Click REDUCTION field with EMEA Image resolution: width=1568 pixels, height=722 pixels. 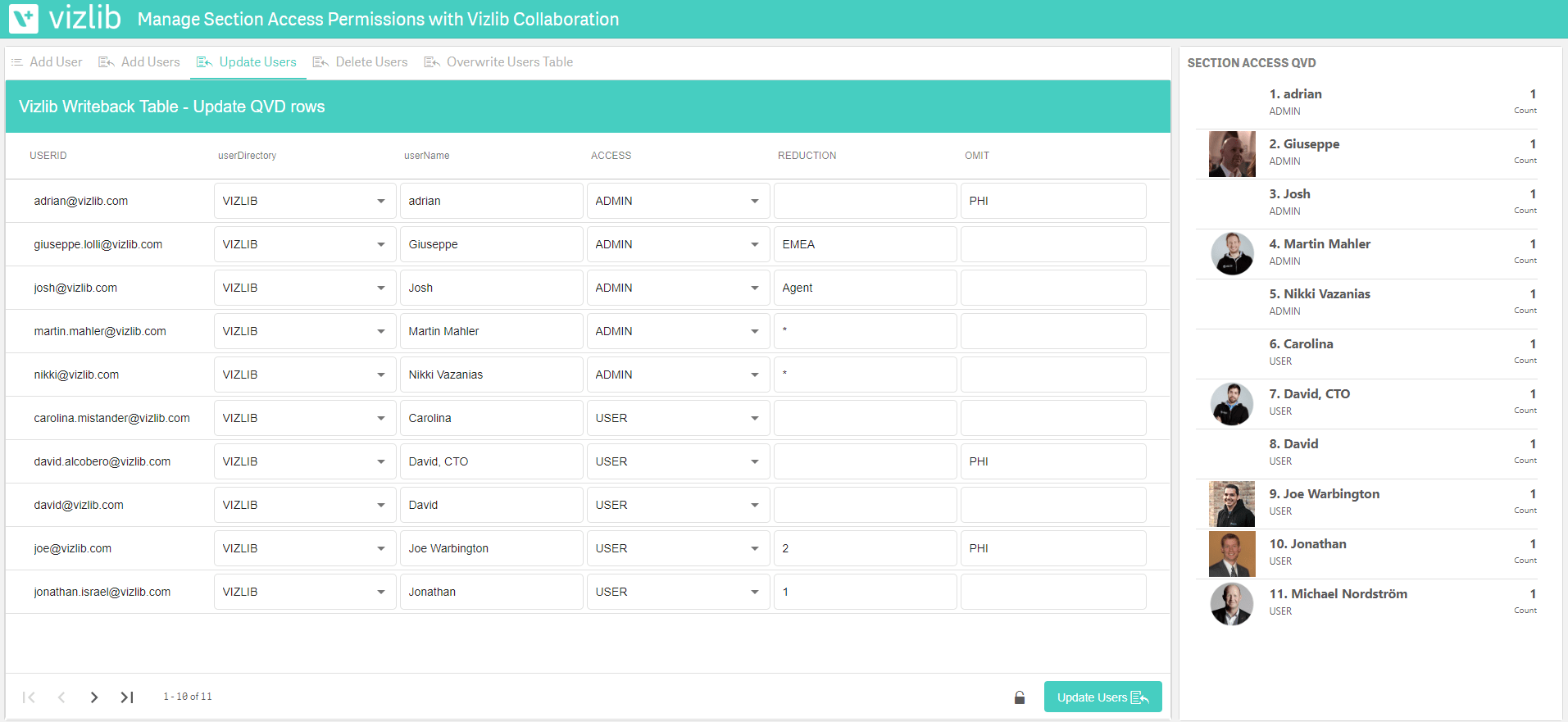866,244
